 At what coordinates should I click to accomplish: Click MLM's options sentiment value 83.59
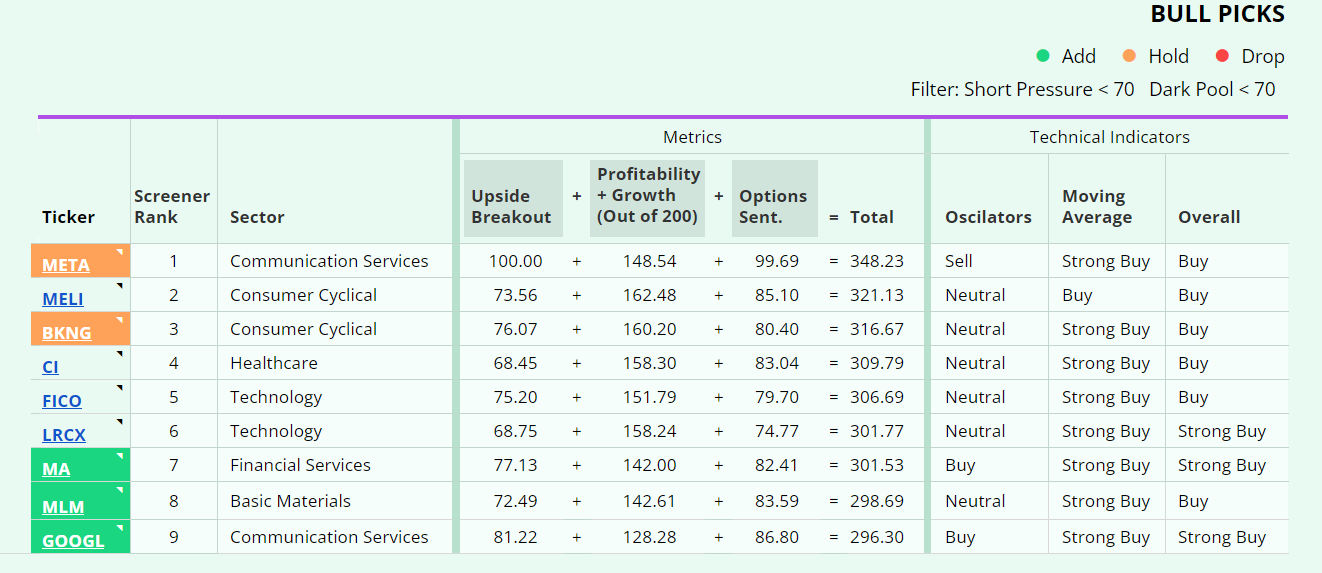[777, 501]
